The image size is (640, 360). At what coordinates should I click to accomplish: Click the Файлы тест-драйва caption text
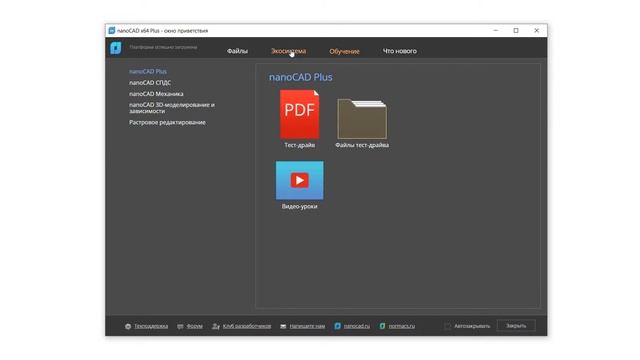tap(362, 145)
